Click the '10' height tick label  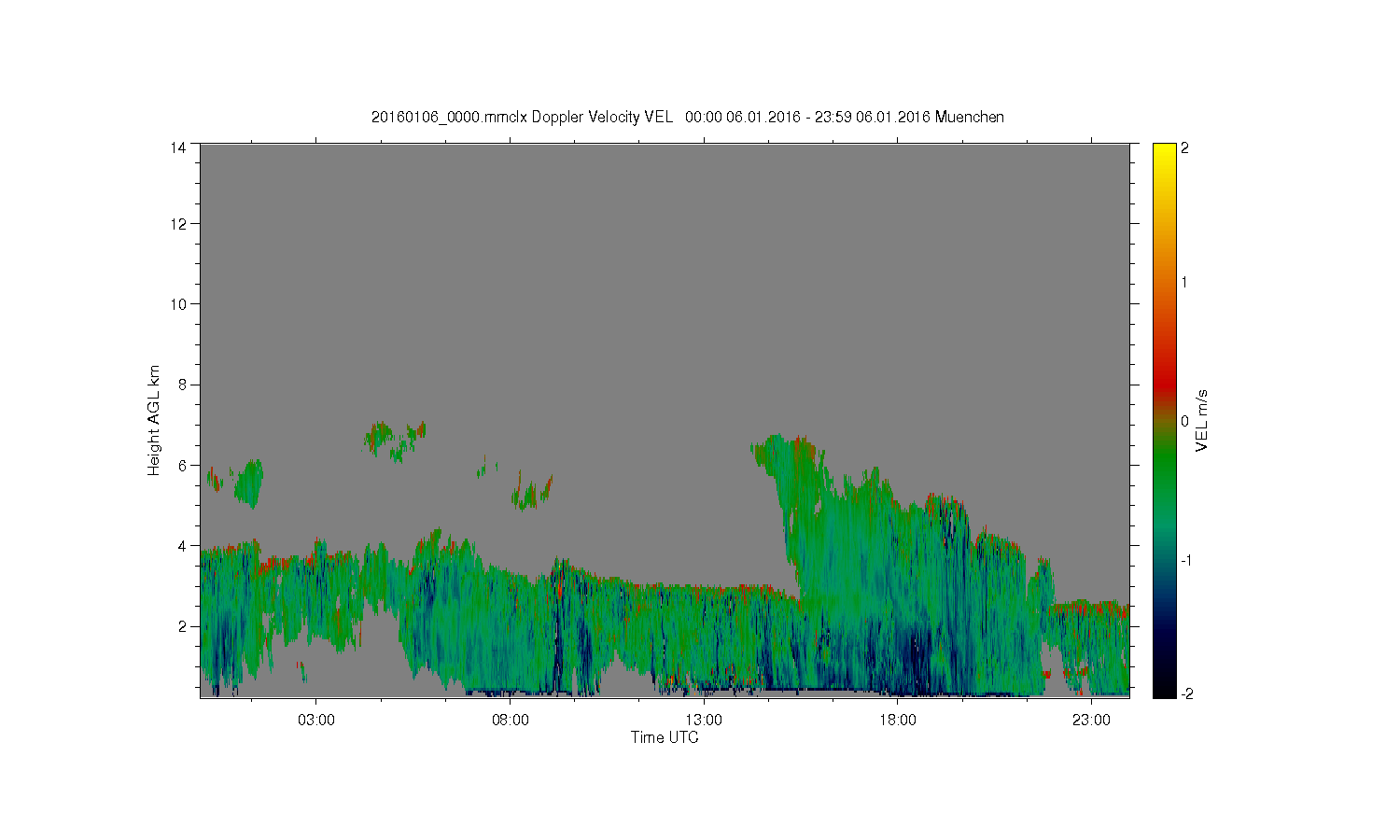tap(178, 304)
